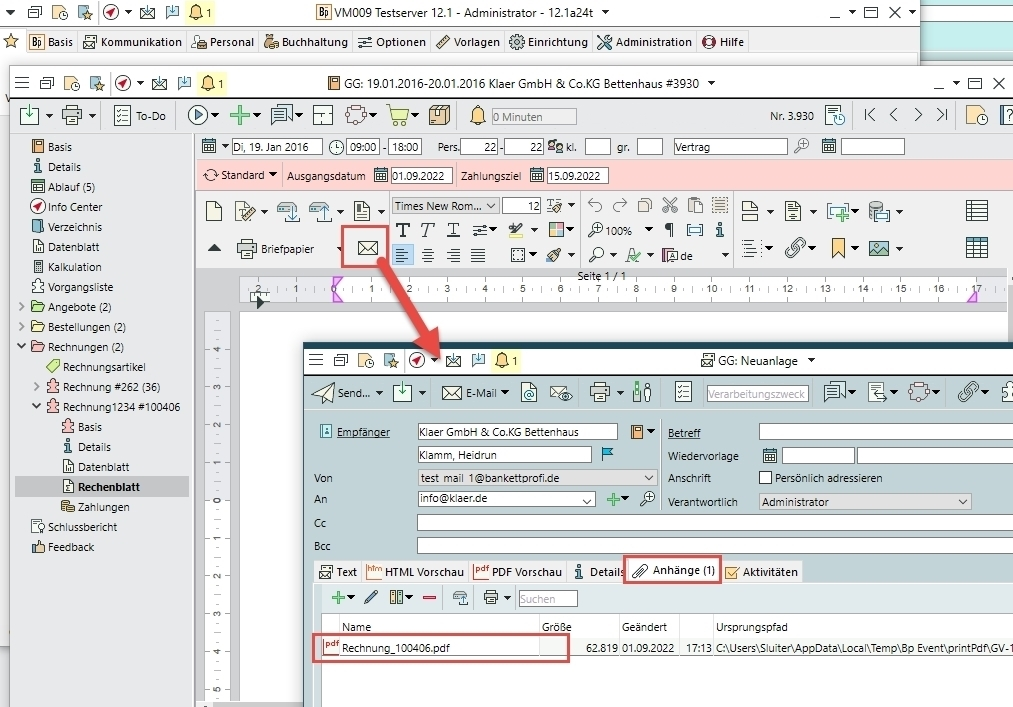
Task: Select Zahlungen in the sidebar tree
Action: 104,507
